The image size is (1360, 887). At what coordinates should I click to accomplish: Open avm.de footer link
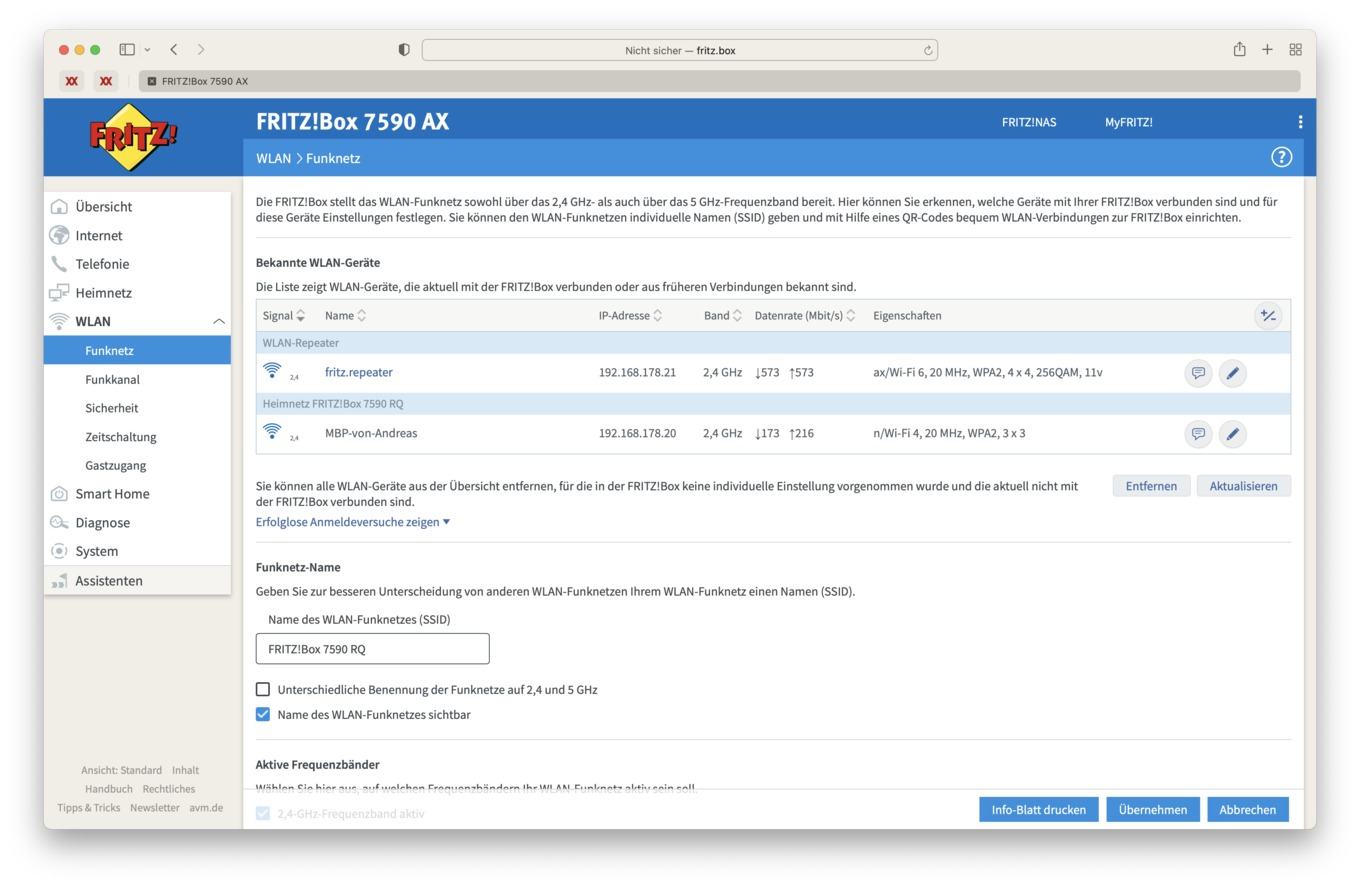point(206,808)
